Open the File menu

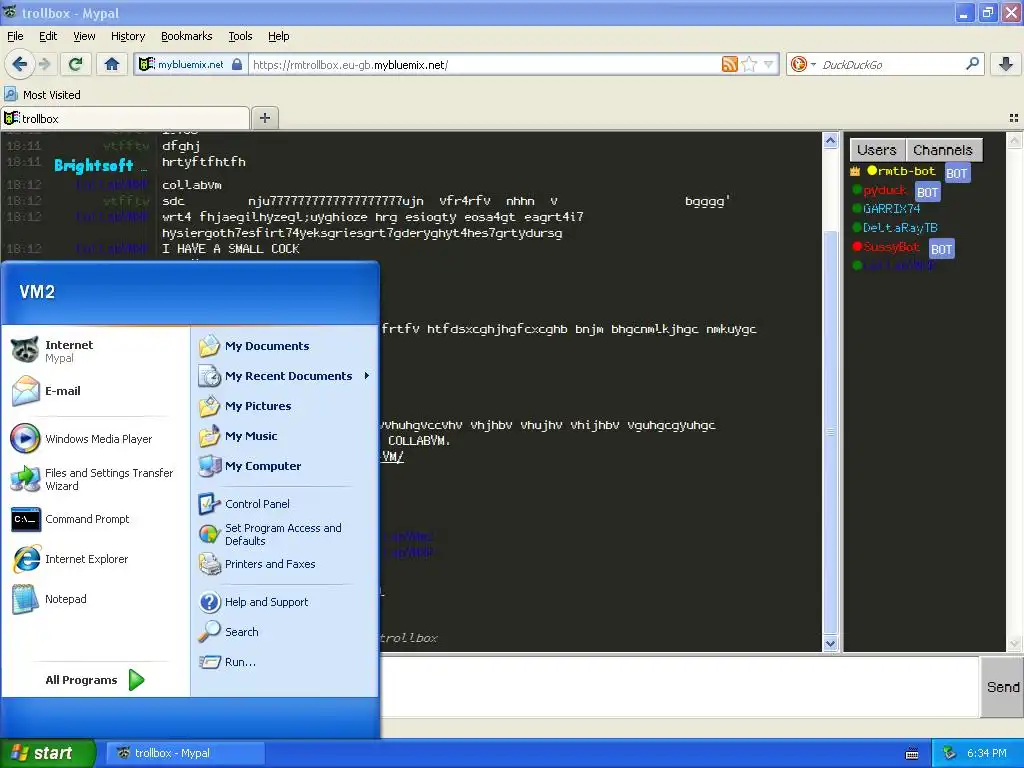(15, 36)
